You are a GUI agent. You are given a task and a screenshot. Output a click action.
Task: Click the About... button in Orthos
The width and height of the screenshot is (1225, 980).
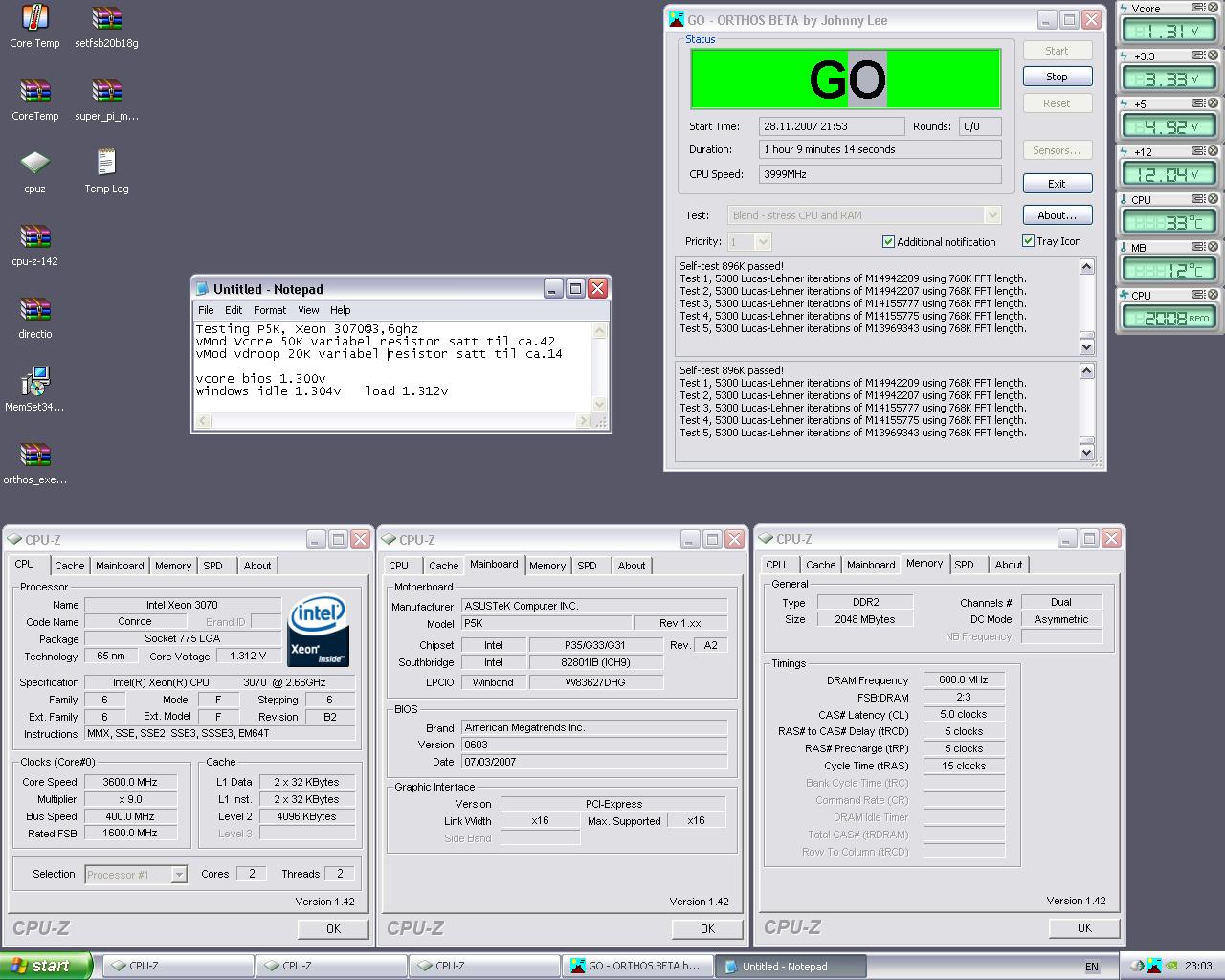pos(1057,215)
